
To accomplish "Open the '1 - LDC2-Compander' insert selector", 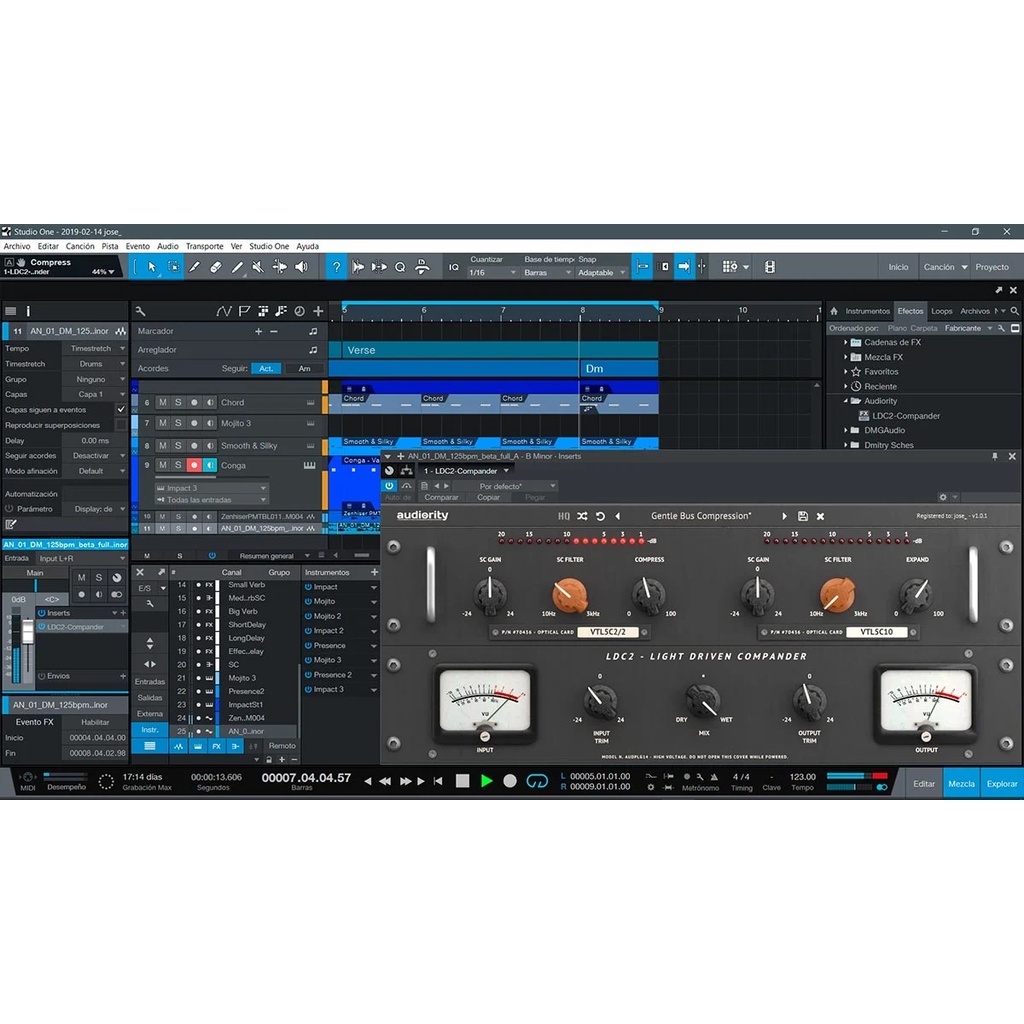I will 466,471.
